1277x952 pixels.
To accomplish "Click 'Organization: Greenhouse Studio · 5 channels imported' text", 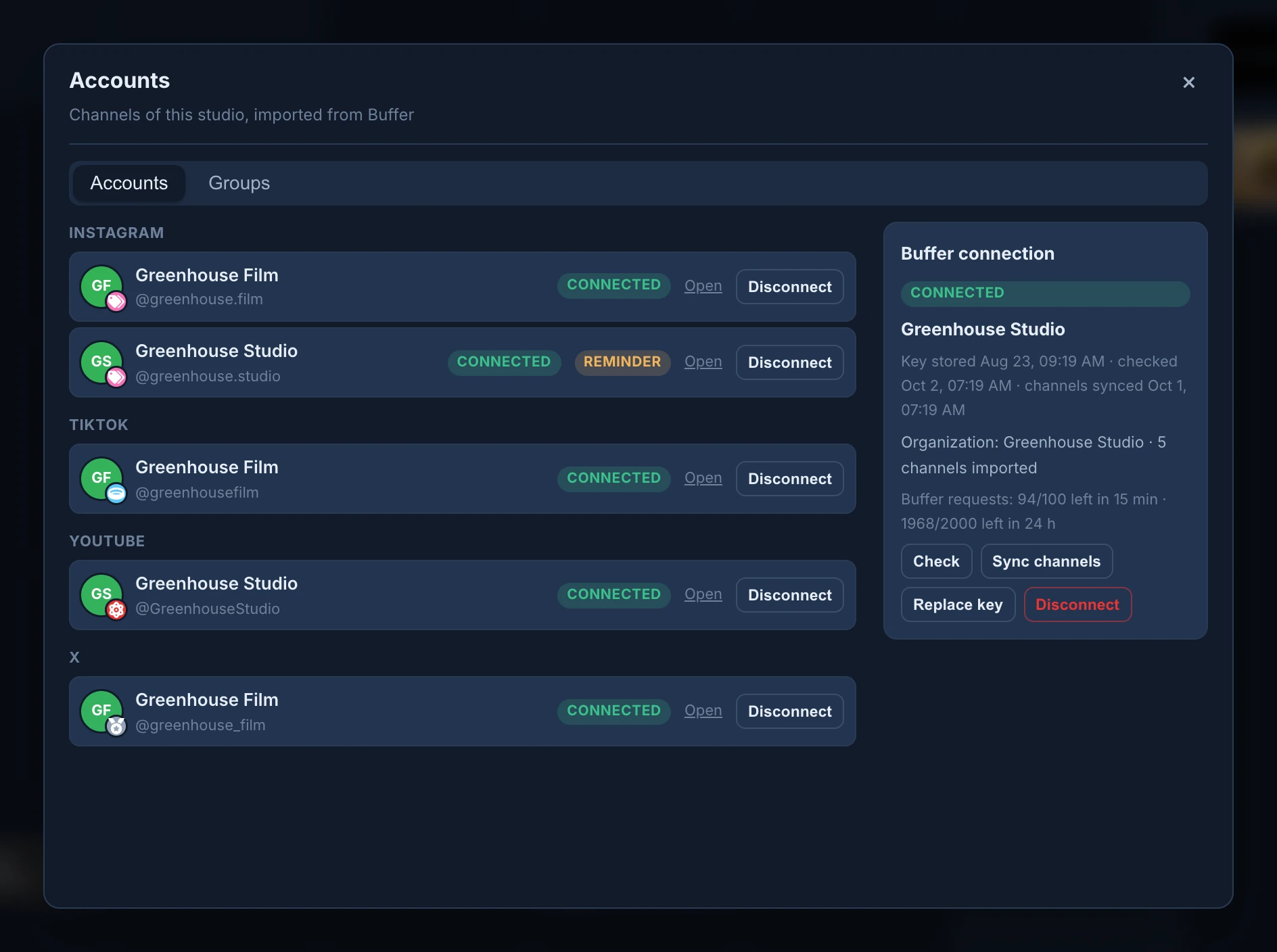I will [x=1034, y=455].
